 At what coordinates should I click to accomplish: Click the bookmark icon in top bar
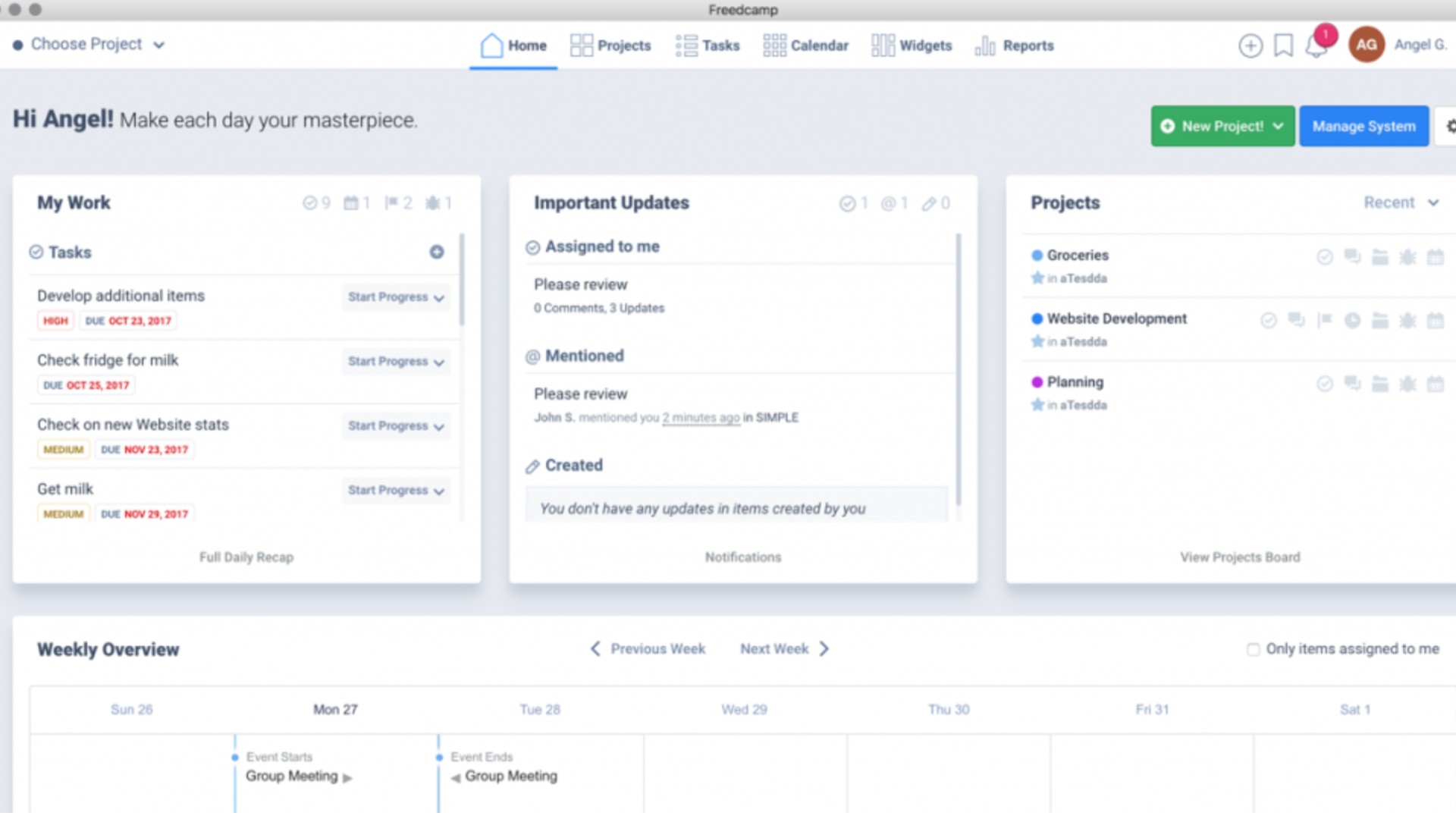[x=1284, y=45]
